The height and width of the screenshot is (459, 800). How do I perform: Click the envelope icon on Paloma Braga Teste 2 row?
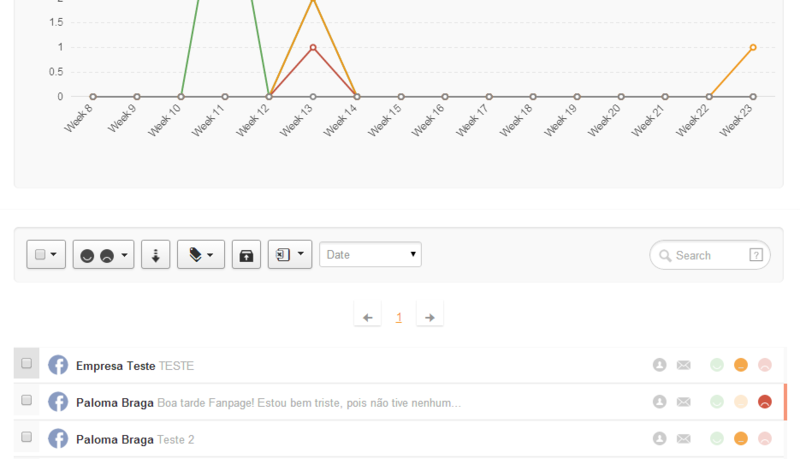tap(684, 438)
